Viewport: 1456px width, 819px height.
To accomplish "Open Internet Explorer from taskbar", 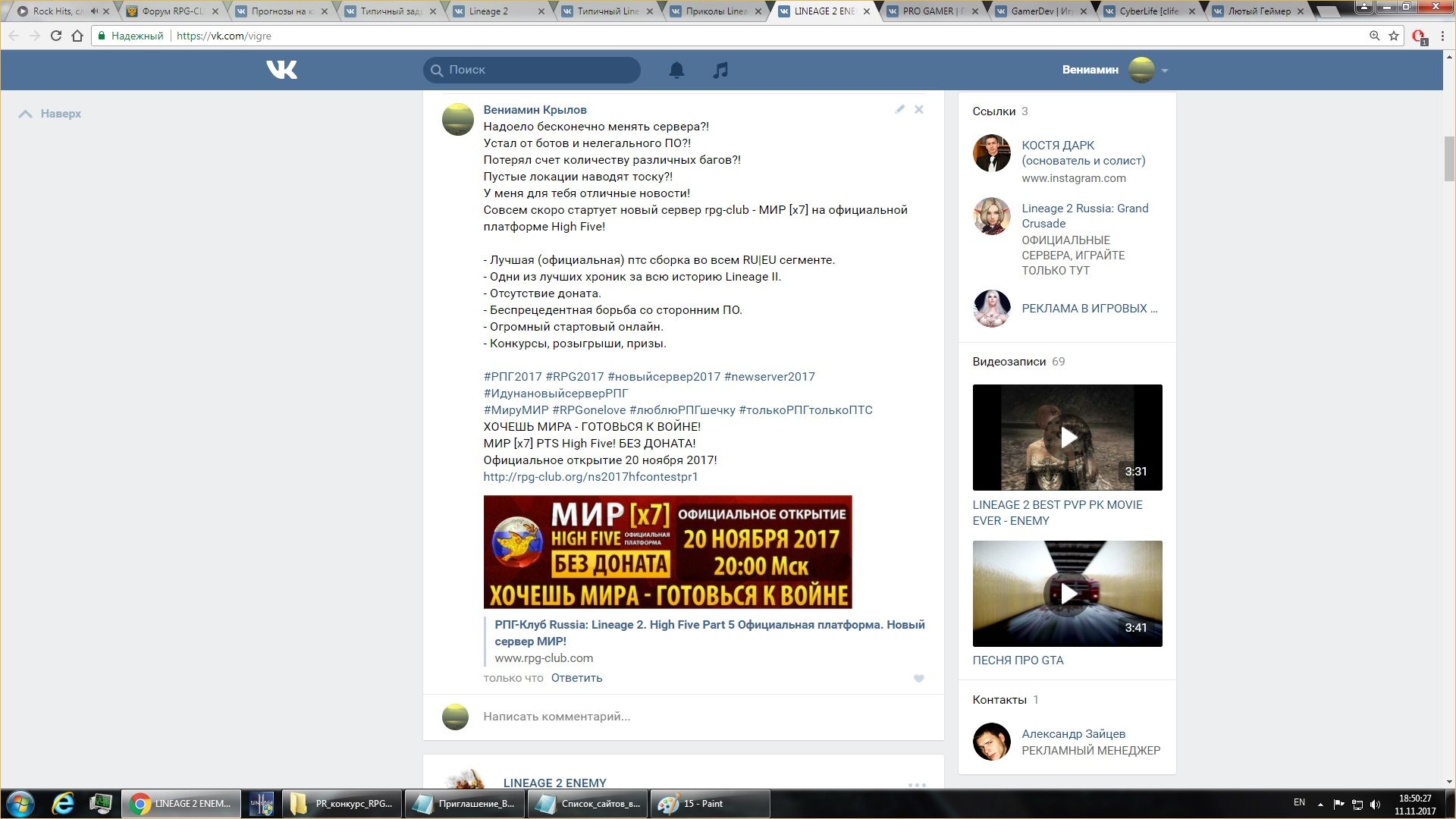I will coord(62,804).
